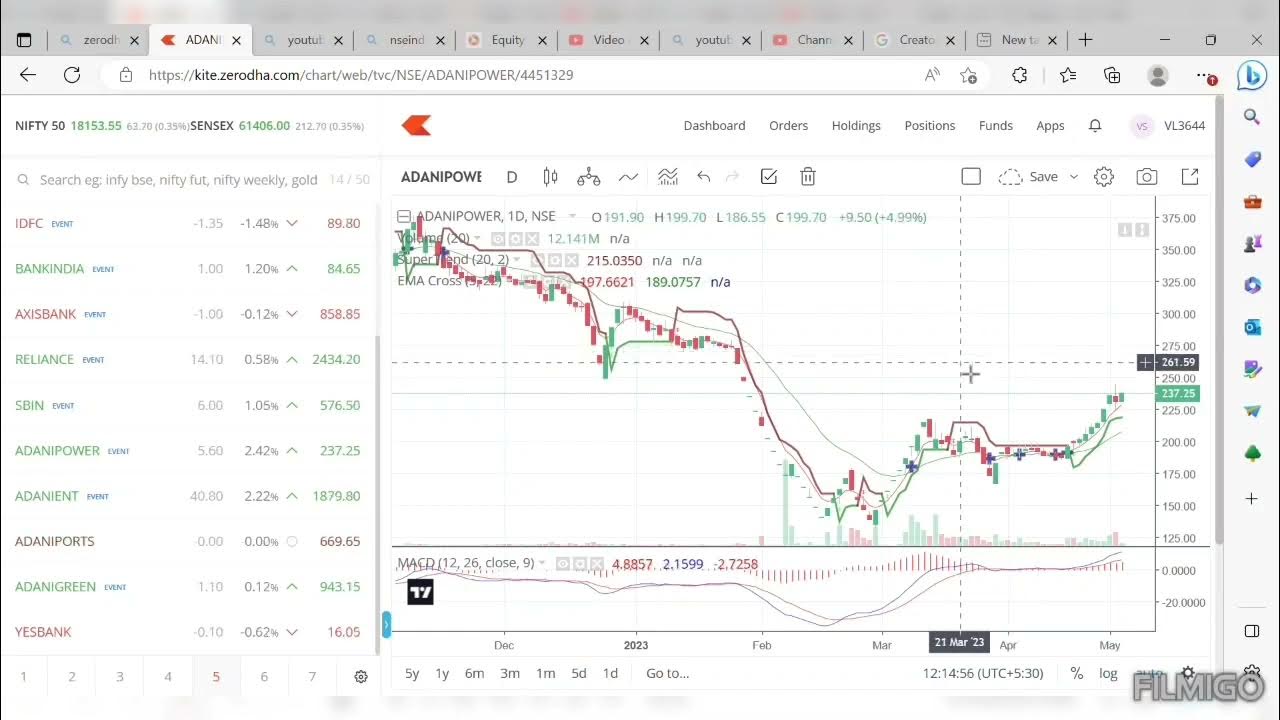Set chart range to 1m
The image size is (1280, 720).
pos(545,674)
